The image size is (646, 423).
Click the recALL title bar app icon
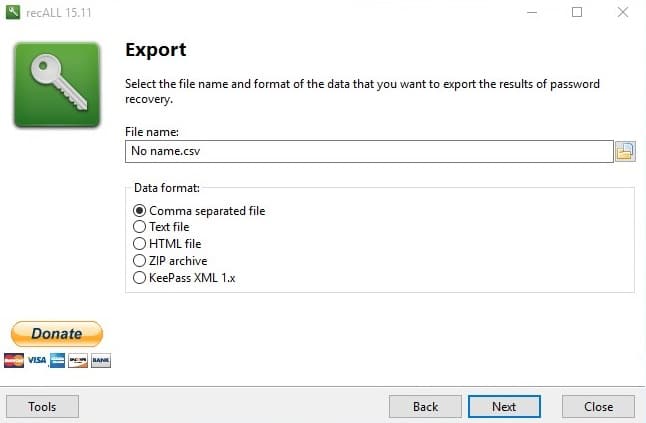click(x=13, y=13)
